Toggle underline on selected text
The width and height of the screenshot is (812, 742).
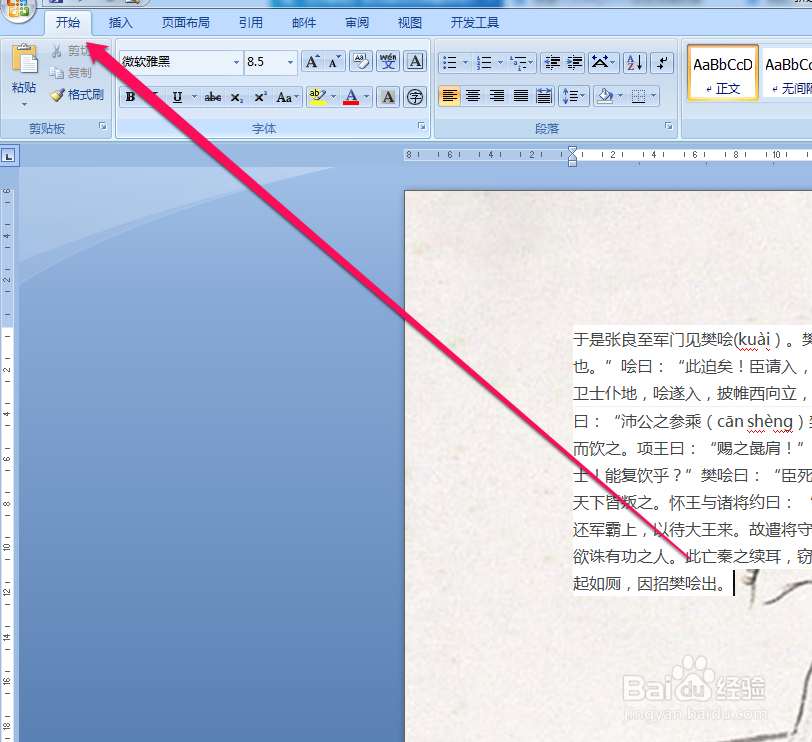click(177, 97)
